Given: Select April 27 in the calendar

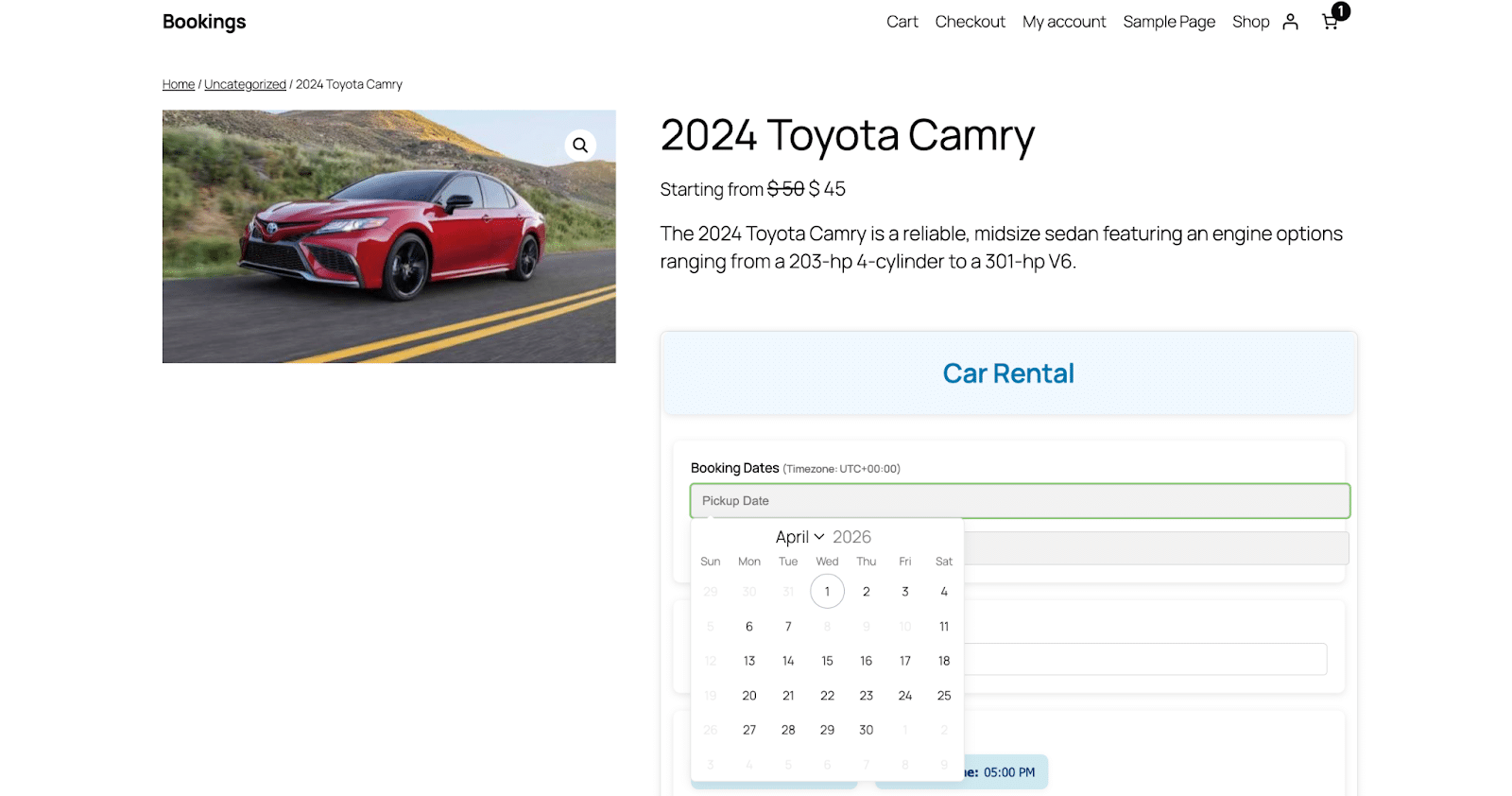Looking at the screenshot, I should (x=749, y=730).
